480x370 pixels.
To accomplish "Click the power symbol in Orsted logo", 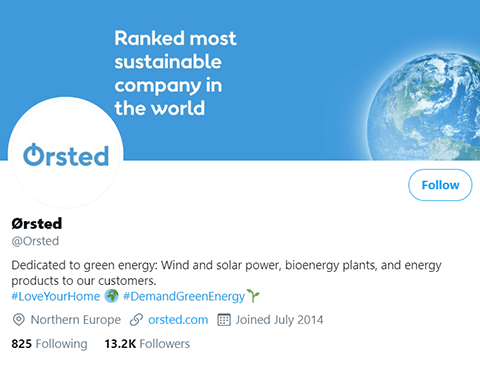I will pos(33,154).
